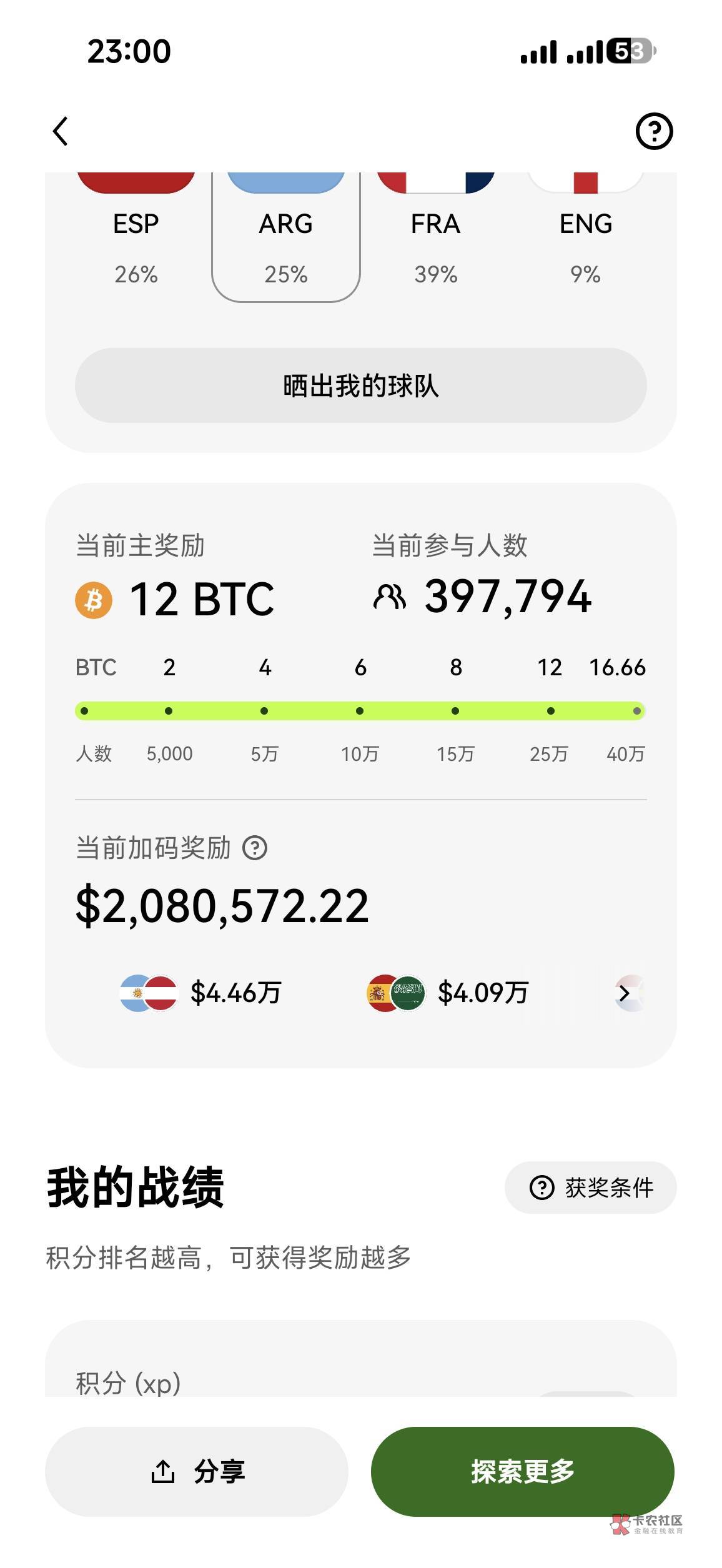Tap the Bitcoin coin icon
Screen dimensions: 722x1568
[x=94, y=600]
